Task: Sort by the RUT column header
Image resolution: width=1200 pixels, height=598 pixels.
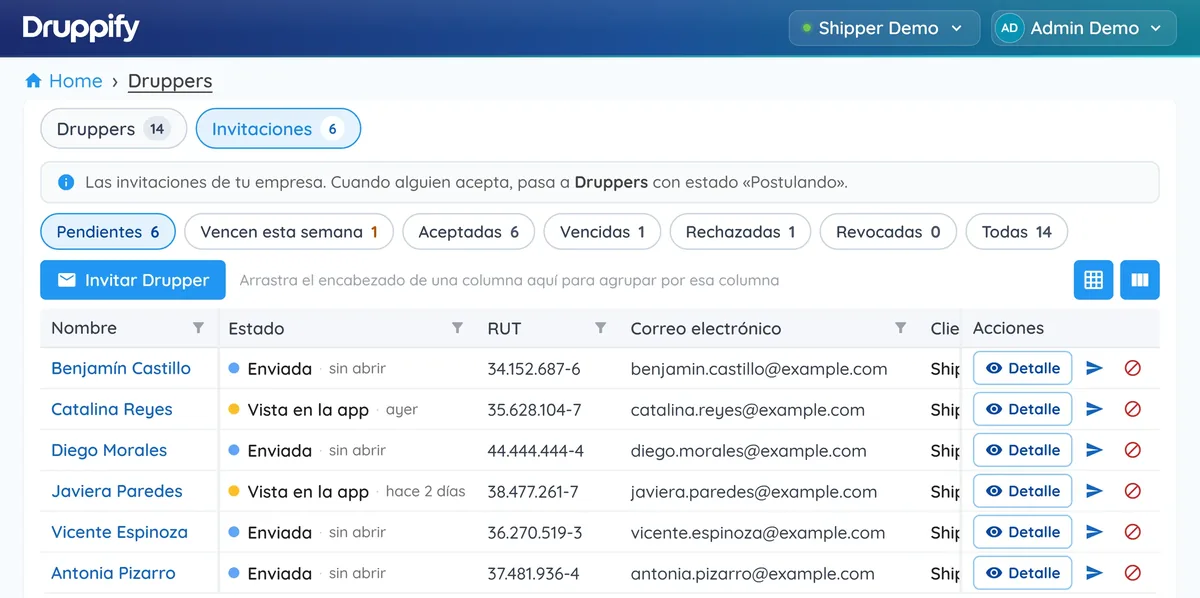Action: click(x=504, y=328)
